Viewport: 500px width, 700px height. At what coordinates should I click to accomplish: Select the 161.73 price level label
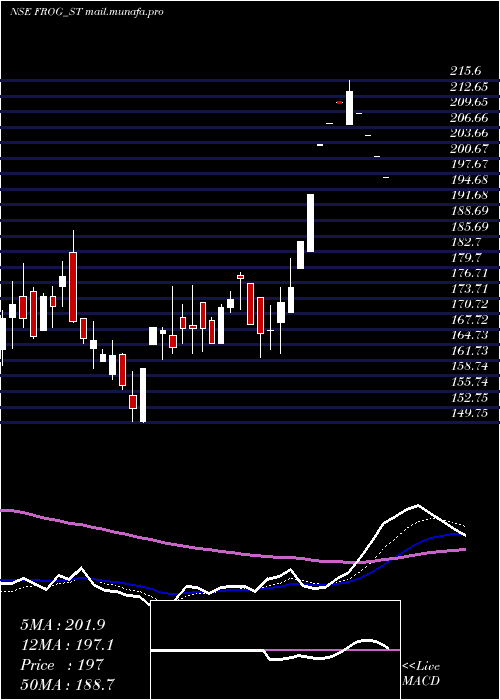pyautogui.click(x=469, y=351)
